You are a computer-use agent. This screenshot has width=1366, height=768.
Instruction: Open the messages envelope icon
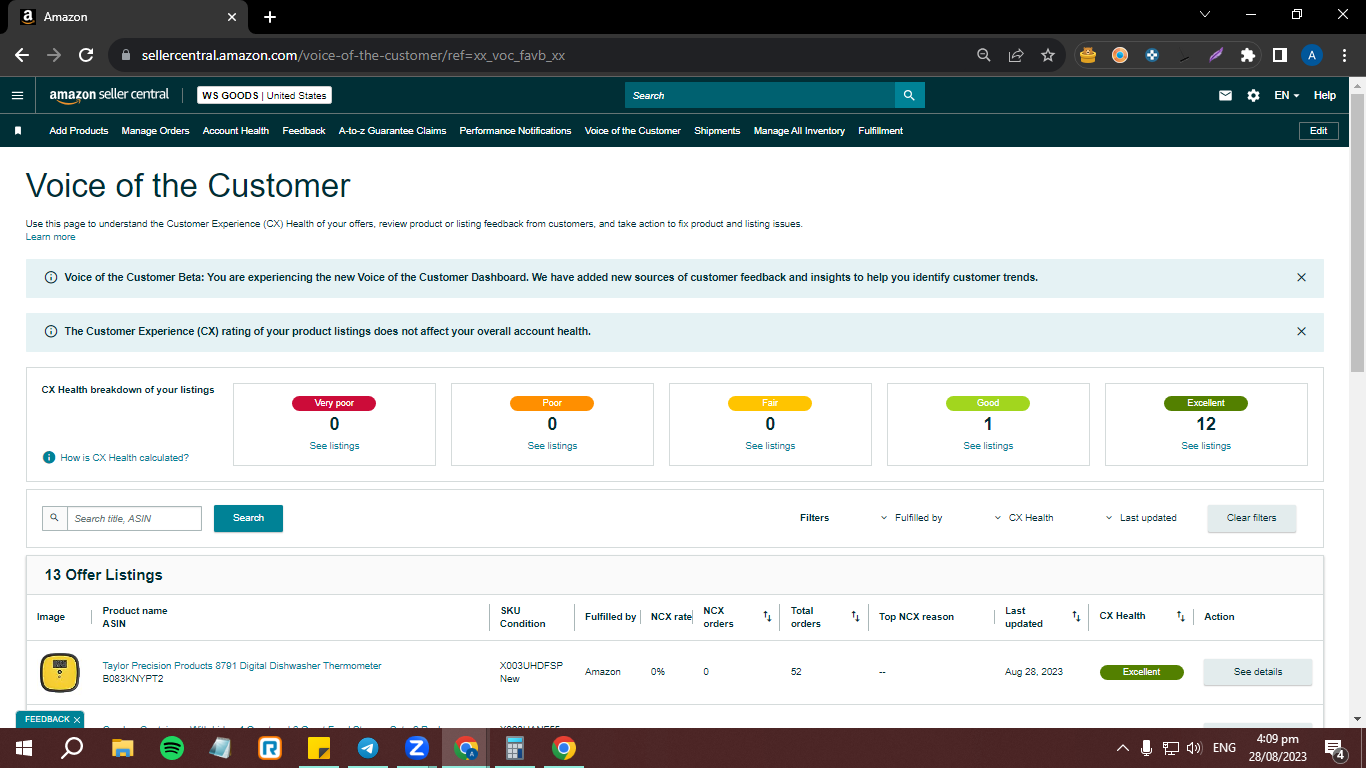click(x=1225, y=95)
